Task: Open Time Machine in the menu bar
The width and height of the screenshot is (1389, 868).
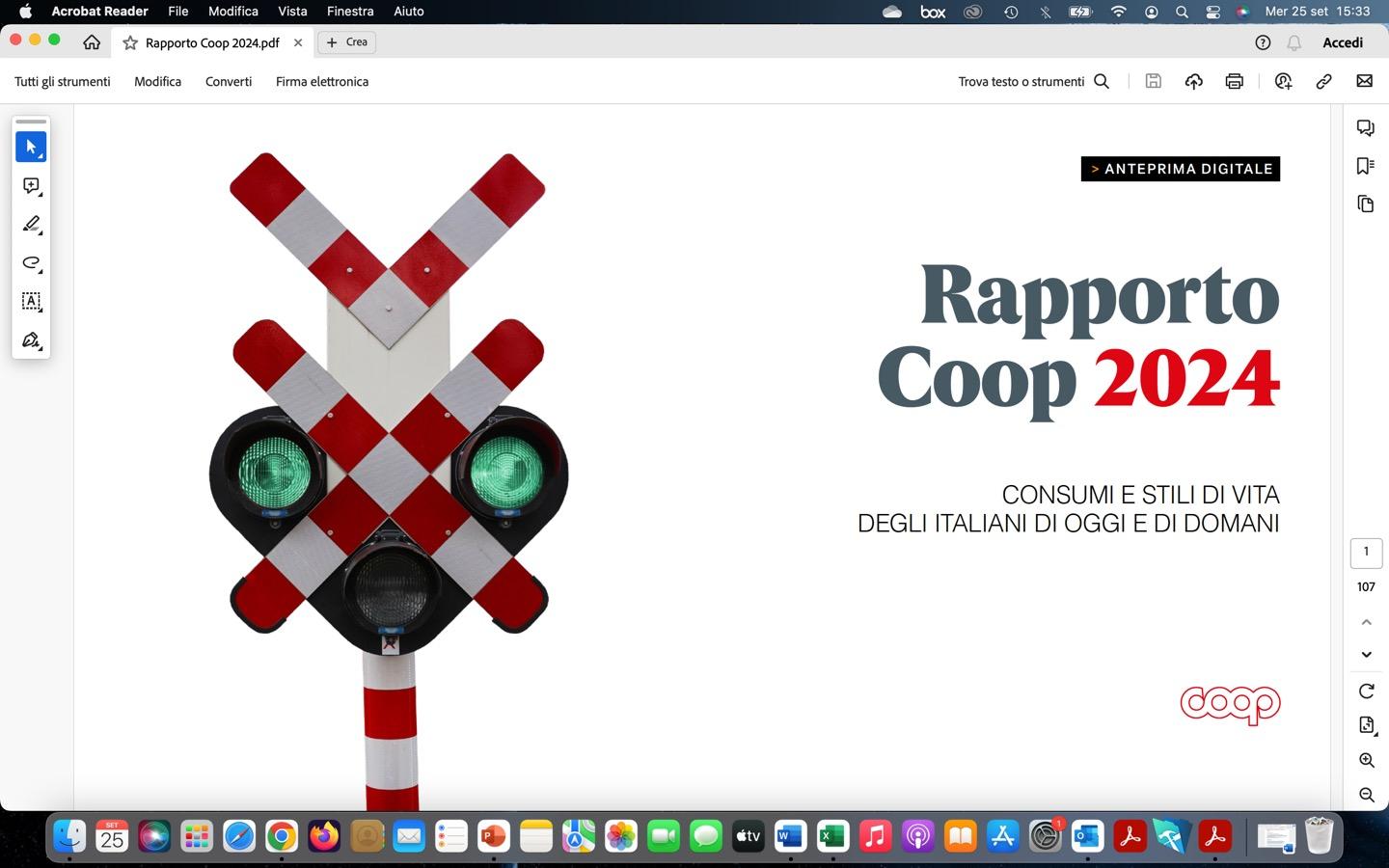Action: point(1011,12)
